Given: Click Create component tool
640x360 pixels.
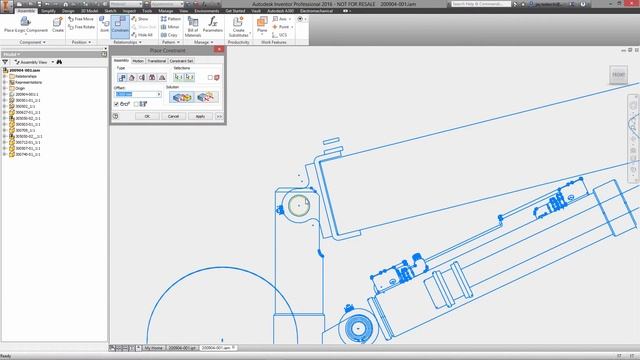Looking at the screenshot, I should pos(58,25).
